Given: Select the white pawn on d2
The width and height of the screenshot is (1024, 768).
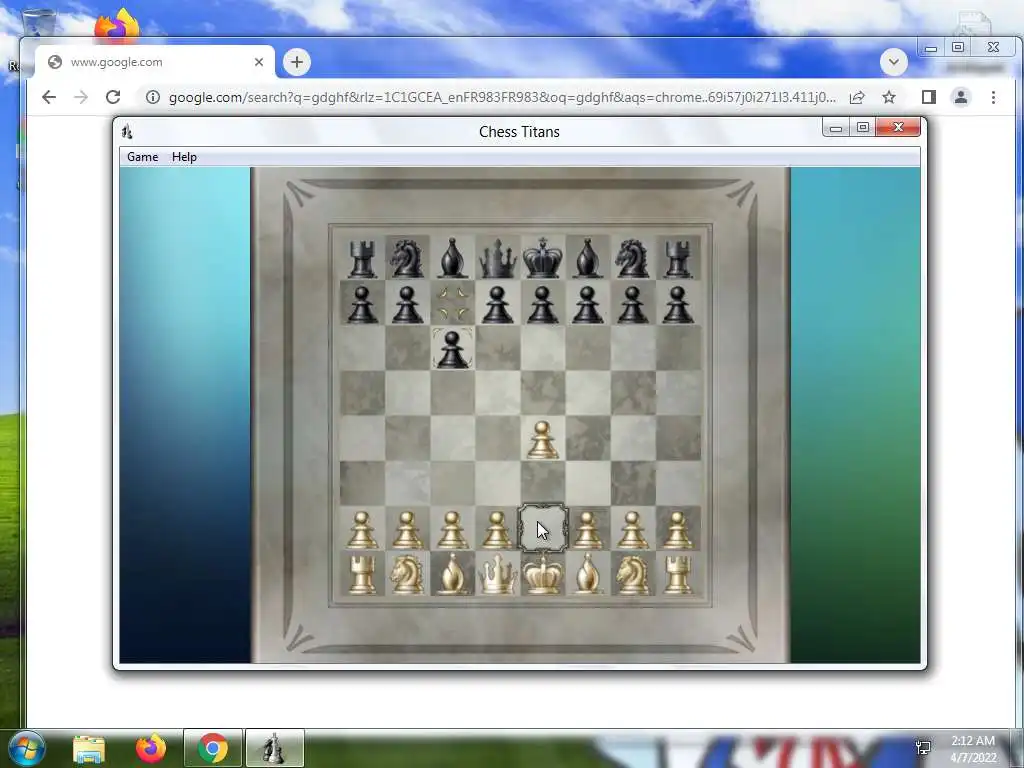Looking at the screenshot, I should click(498, 530).
